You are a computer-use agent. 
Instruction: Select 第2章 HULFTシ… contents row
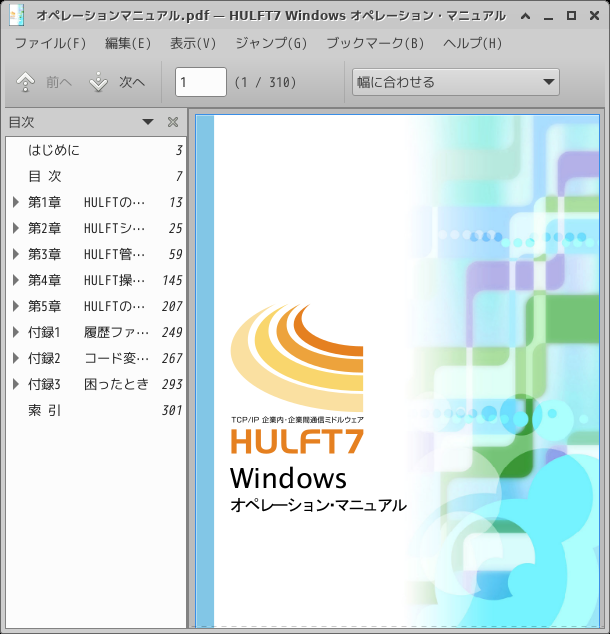(x=96, y=228)
